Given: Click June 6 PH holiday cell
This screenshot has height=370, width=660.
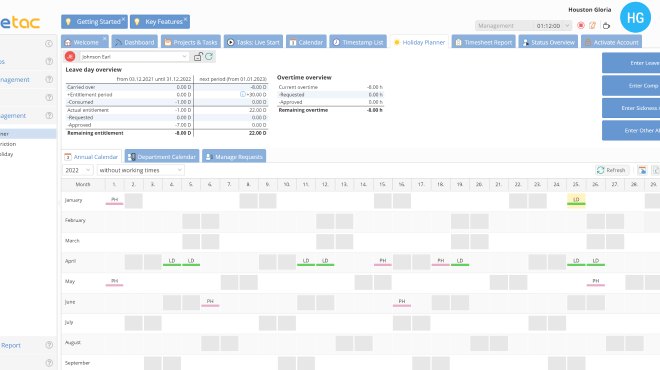Looking at the screenshot, I should pyautogui.click(x=210, y=302).
